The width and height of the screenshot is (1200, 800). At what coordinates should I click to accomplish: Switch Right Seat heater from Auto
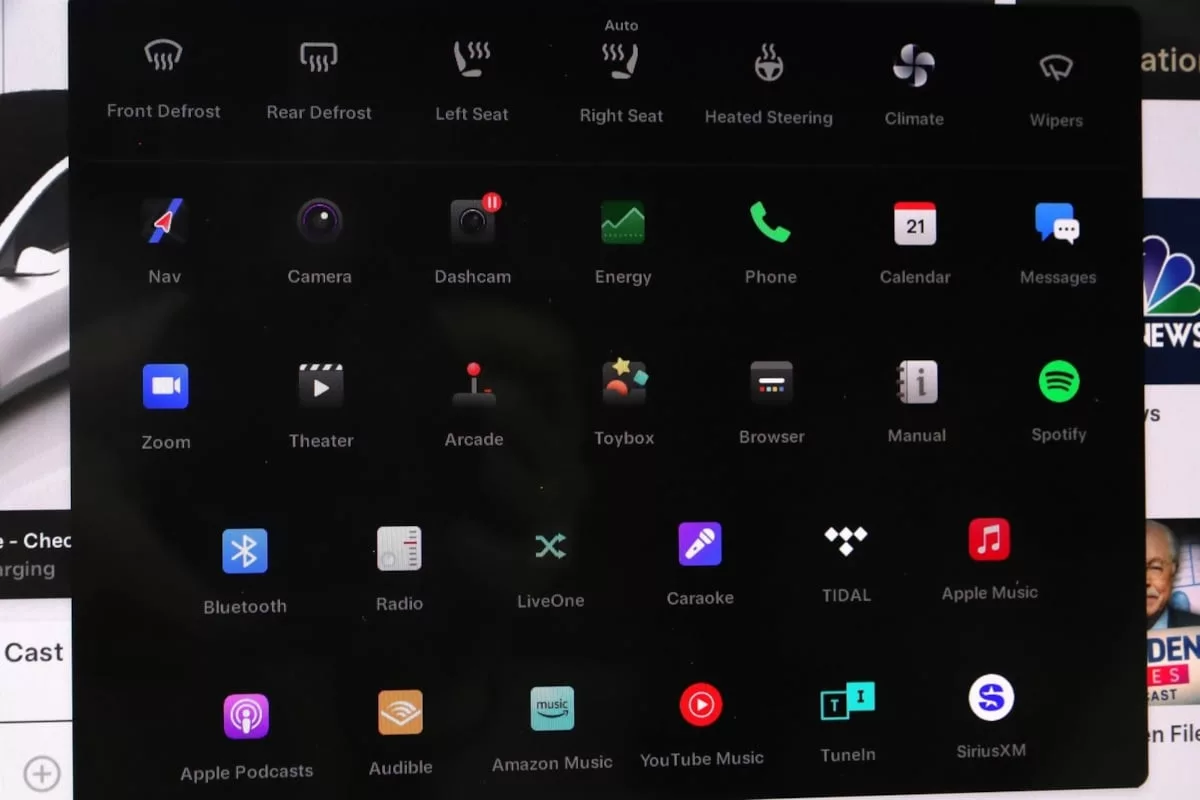[621, 62]
